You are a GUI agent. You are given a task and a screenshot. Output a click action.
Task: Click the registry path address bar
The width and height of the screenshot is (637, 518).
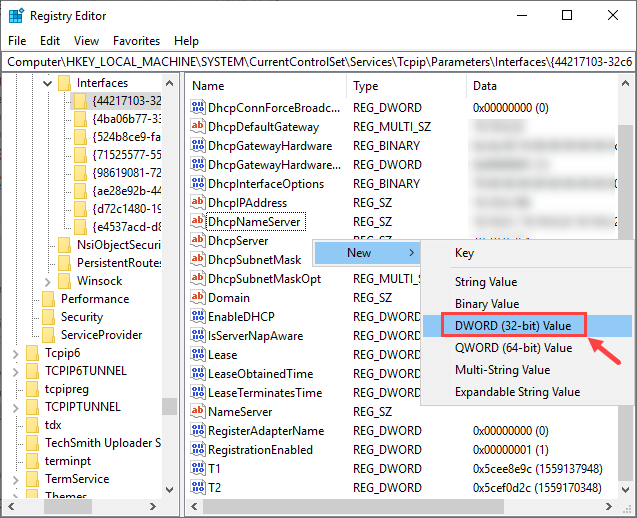click(318, 62)
